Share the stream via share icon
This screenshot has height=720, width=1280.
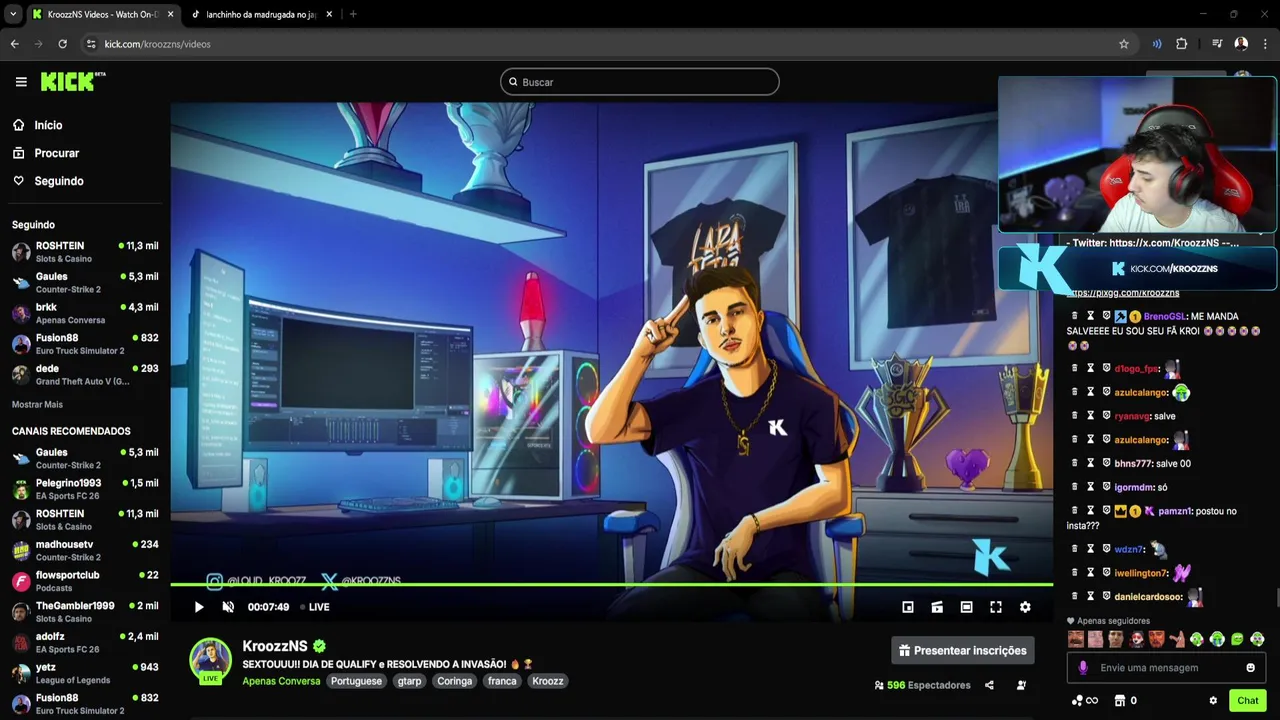pos(989,685)
